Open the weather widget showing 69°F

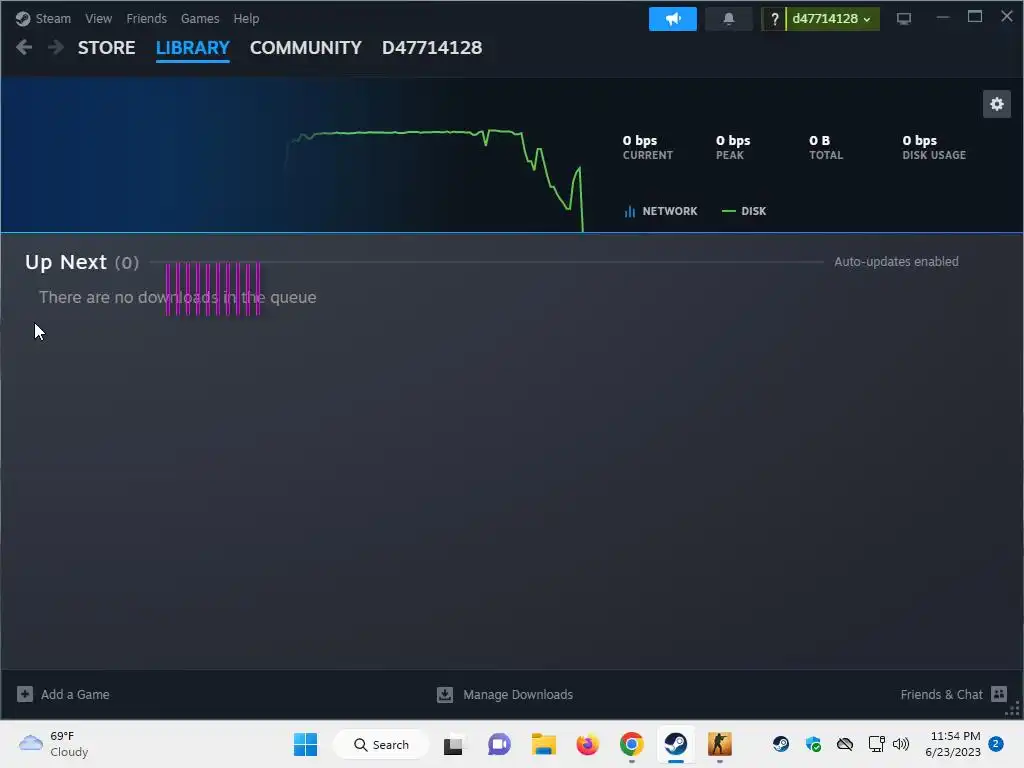coord(54,744)
